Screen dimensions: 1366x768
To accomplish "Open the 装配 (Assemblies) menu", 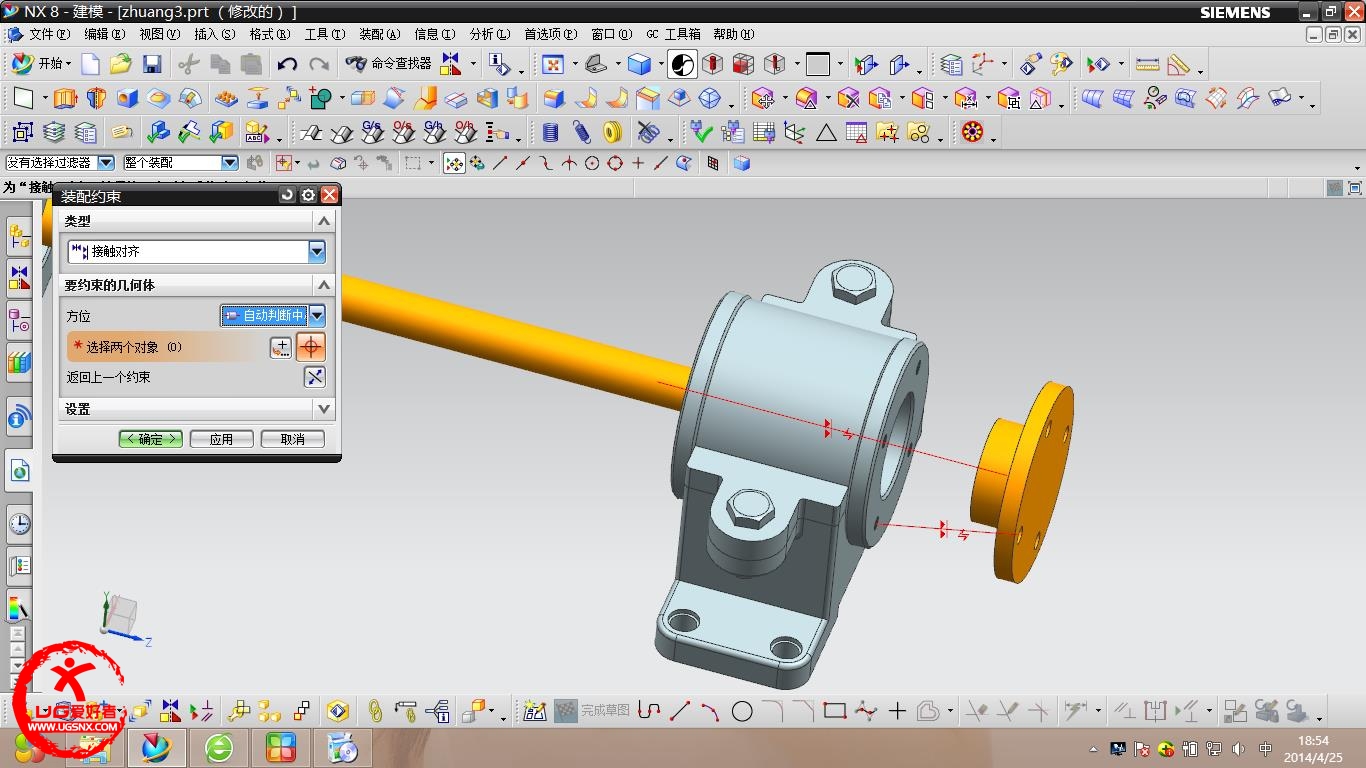I will pos(379,34).
